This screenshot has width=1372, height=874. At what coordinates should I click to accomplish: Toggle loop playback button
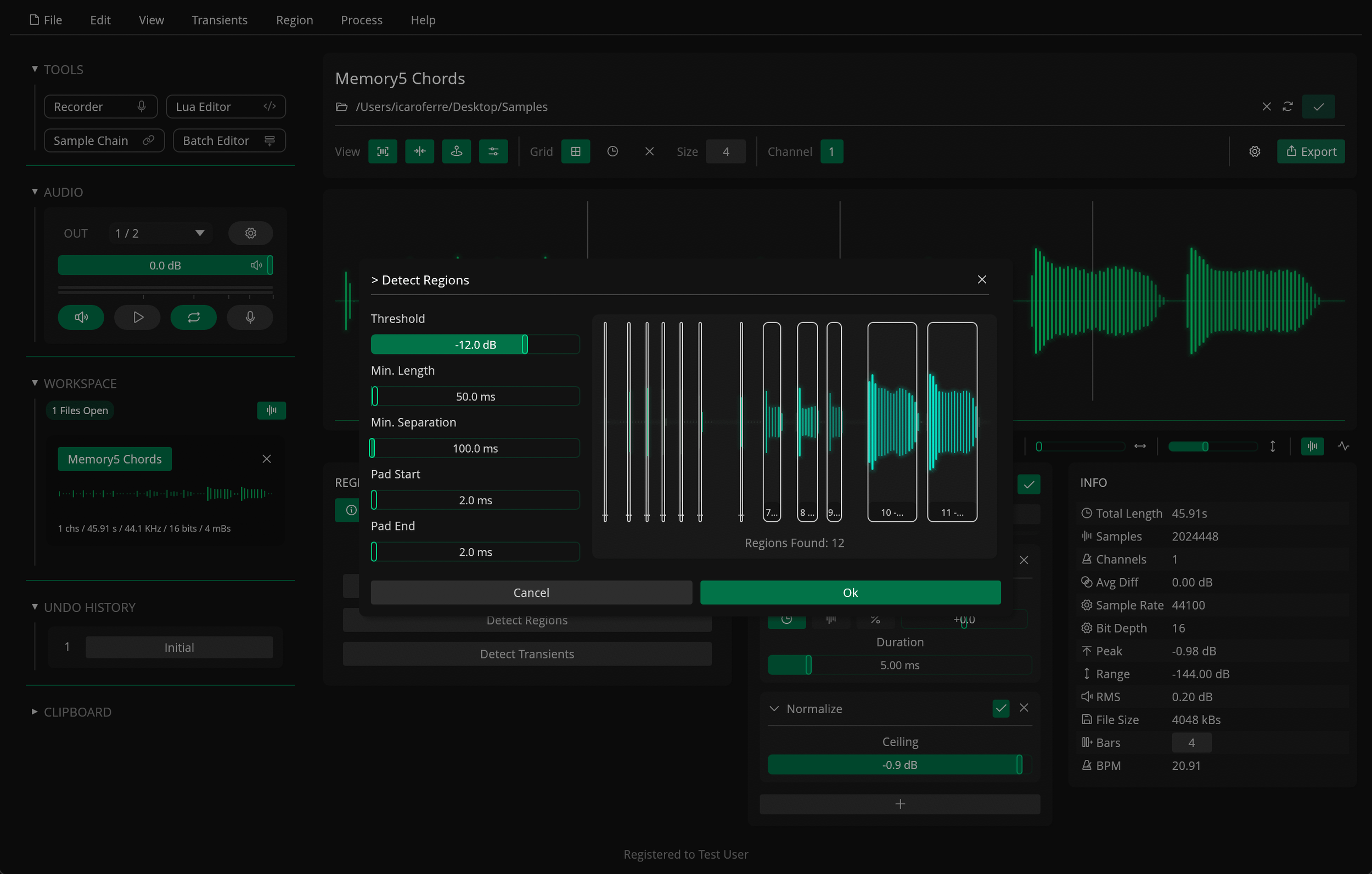tap(194, 317)
